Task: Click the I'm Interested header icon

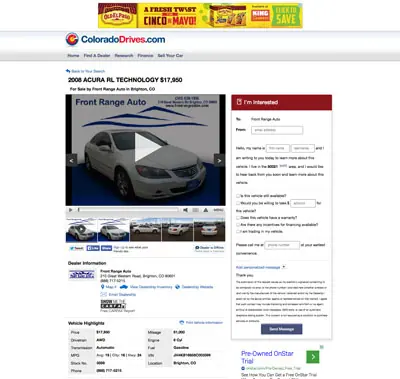Action: tap(239, 102)
